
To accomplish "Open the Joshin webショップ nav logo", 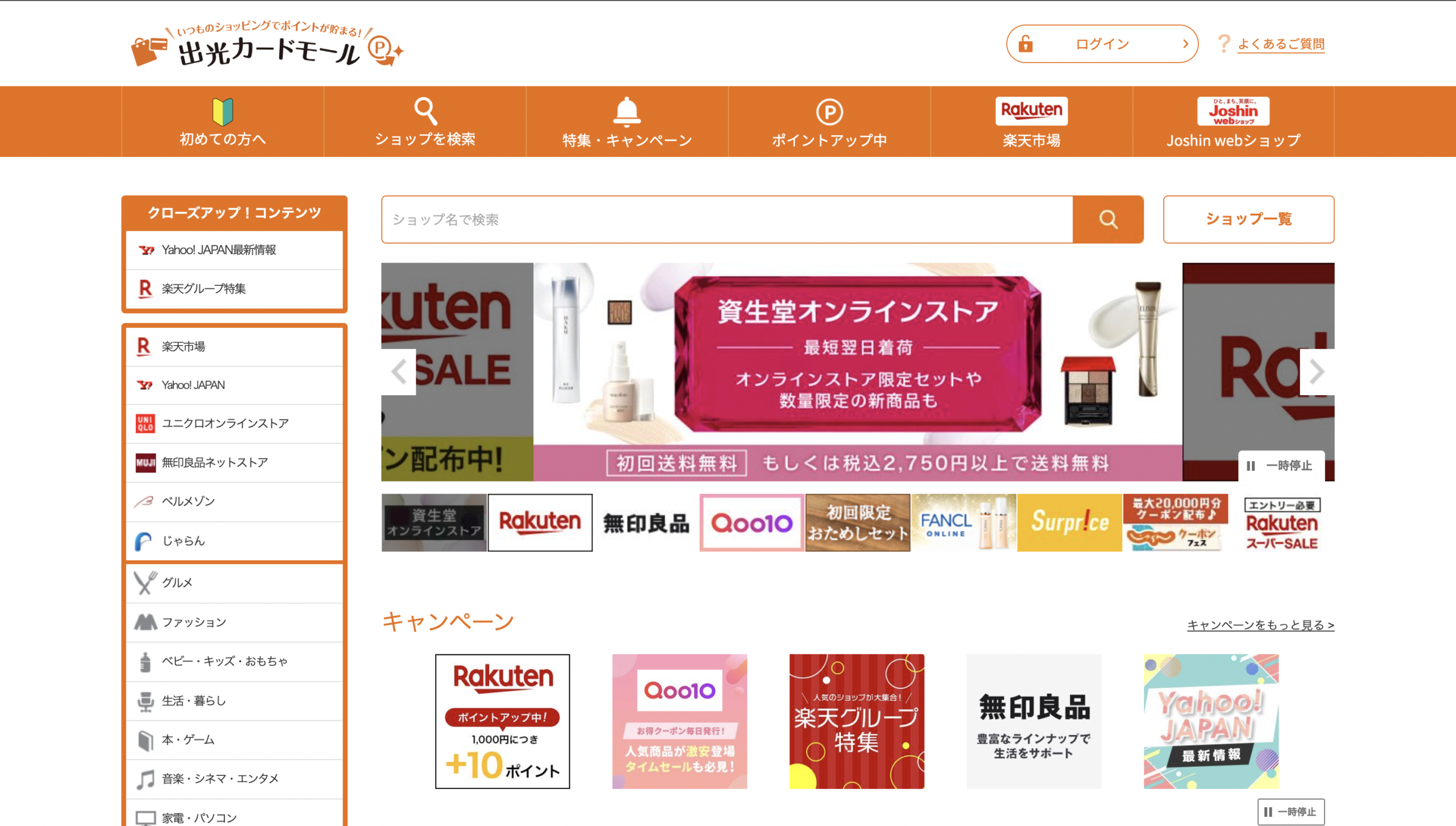I will pyautogui.click(x=1233, y=111).
